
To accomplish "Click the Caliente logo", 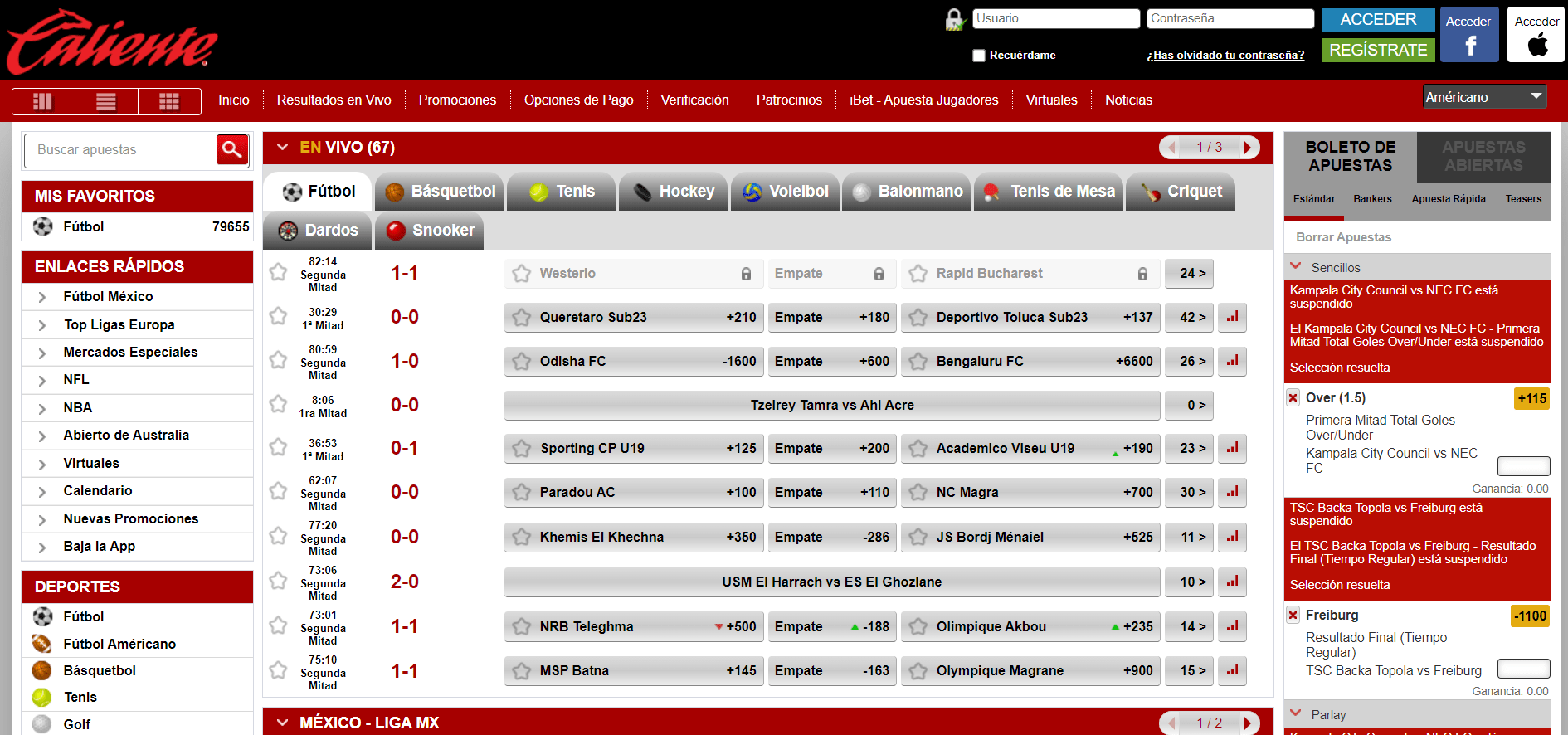I will point(112,41).
